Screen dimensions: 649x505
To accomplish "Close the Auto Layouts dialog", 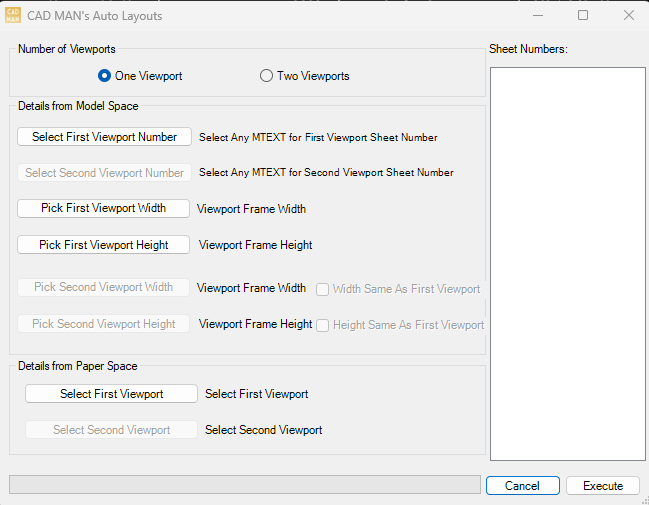I will 629,15.
